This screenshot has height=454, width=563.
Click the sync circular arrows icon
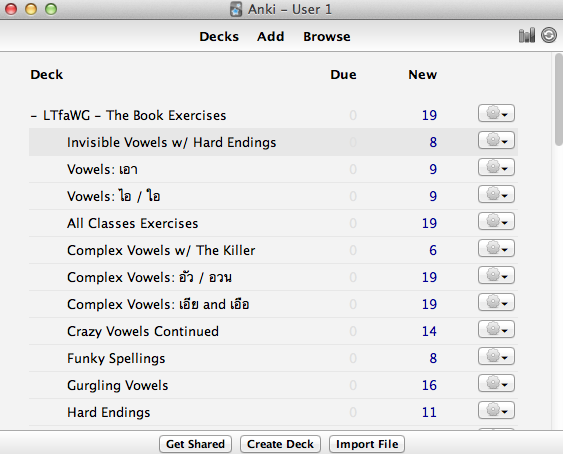pos(549,35)
